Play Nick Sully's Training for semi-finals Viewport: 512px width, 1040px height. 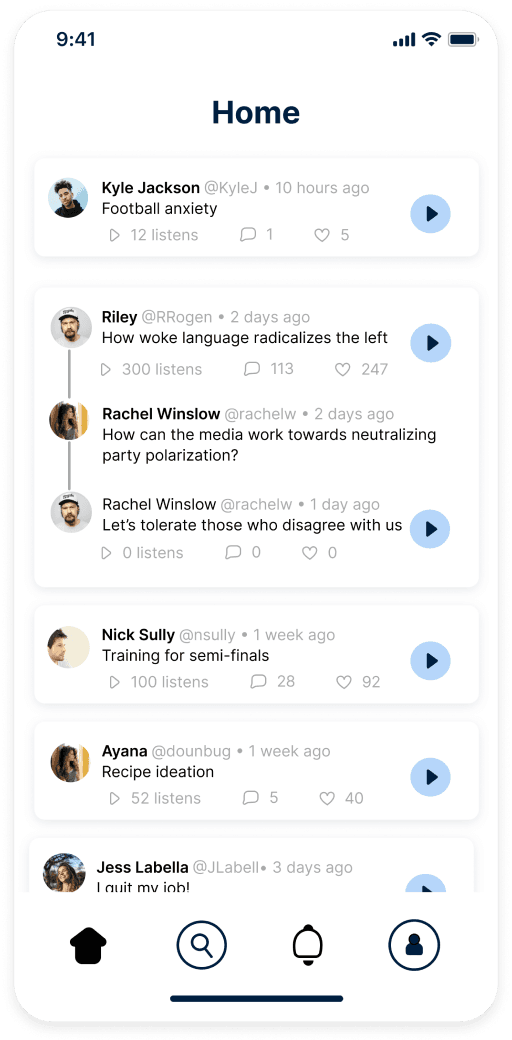pyautogui.click(x=430, y=661)
